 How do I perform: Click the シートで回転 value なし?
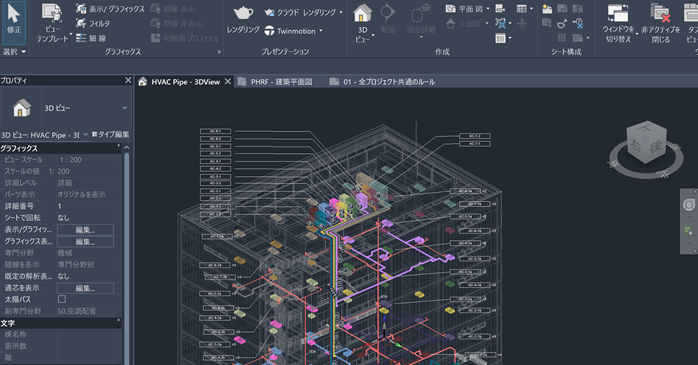click(64, 218)
